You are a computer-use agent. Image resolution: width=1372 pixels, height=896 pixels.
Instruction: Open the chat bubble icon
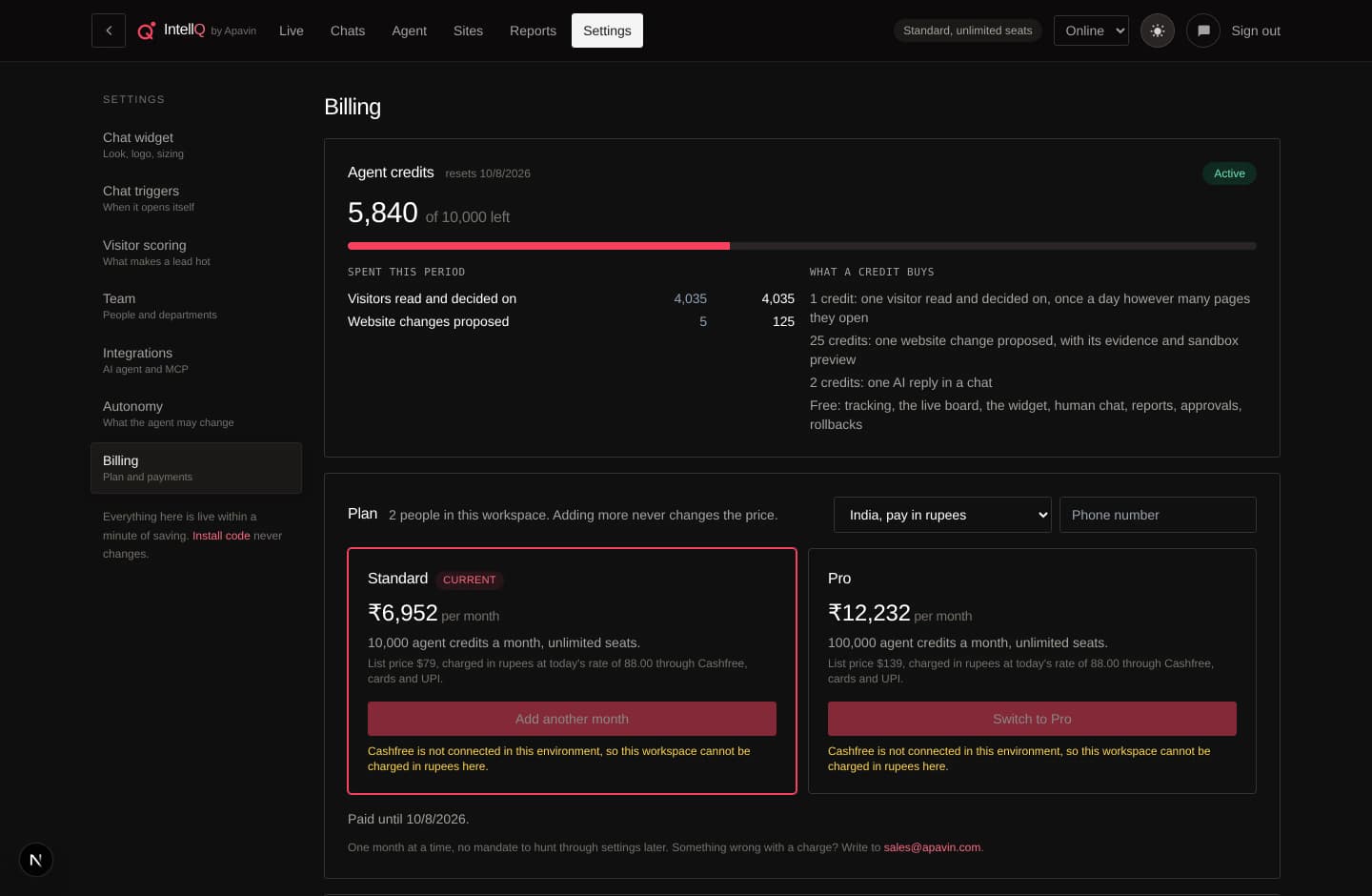1203,31
